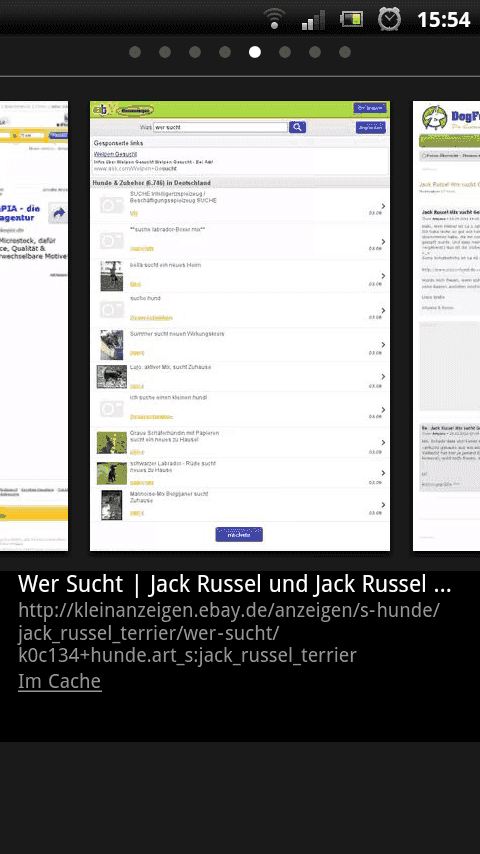Select the third page indicator dot
Screen dimensions: 480x854
point(195,52)
